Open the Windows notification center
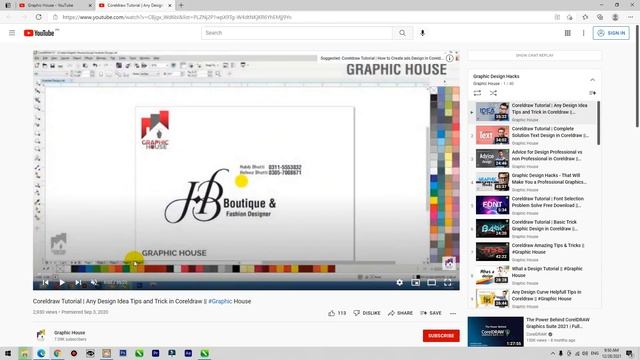 click(x=629, y=353)
